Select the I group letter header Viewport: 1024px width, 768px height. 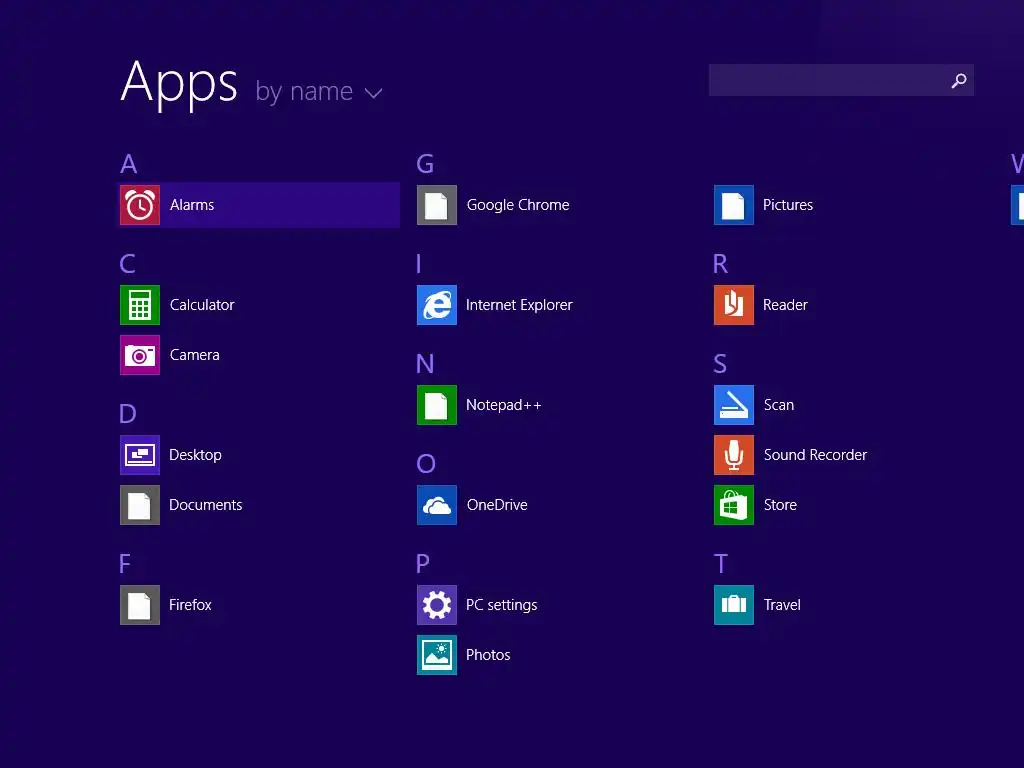419,264
